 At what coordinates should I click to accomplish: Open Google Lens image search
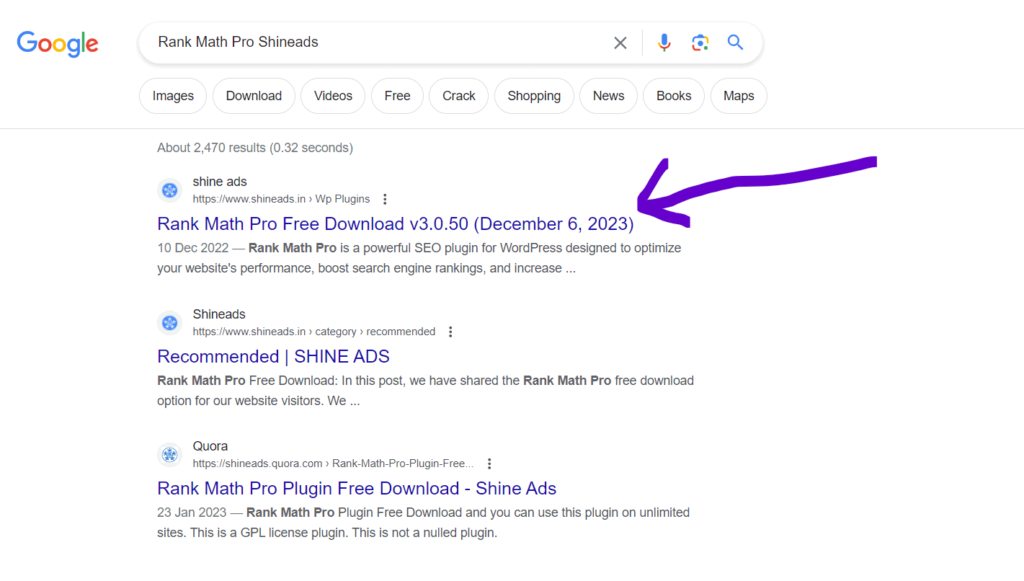[699, 43]
